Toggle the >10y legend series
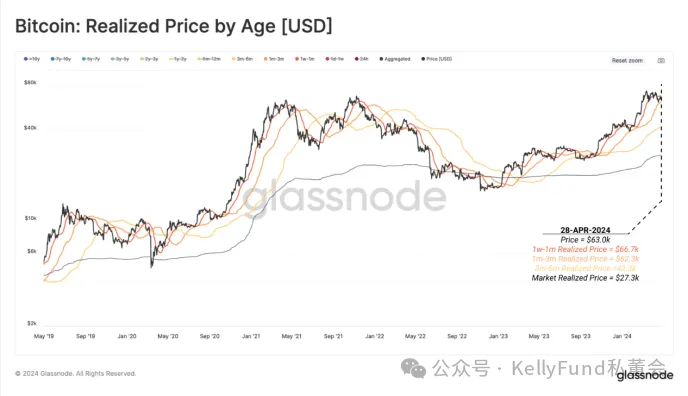Viewport: 688px width, 396px height. [32, 59]
